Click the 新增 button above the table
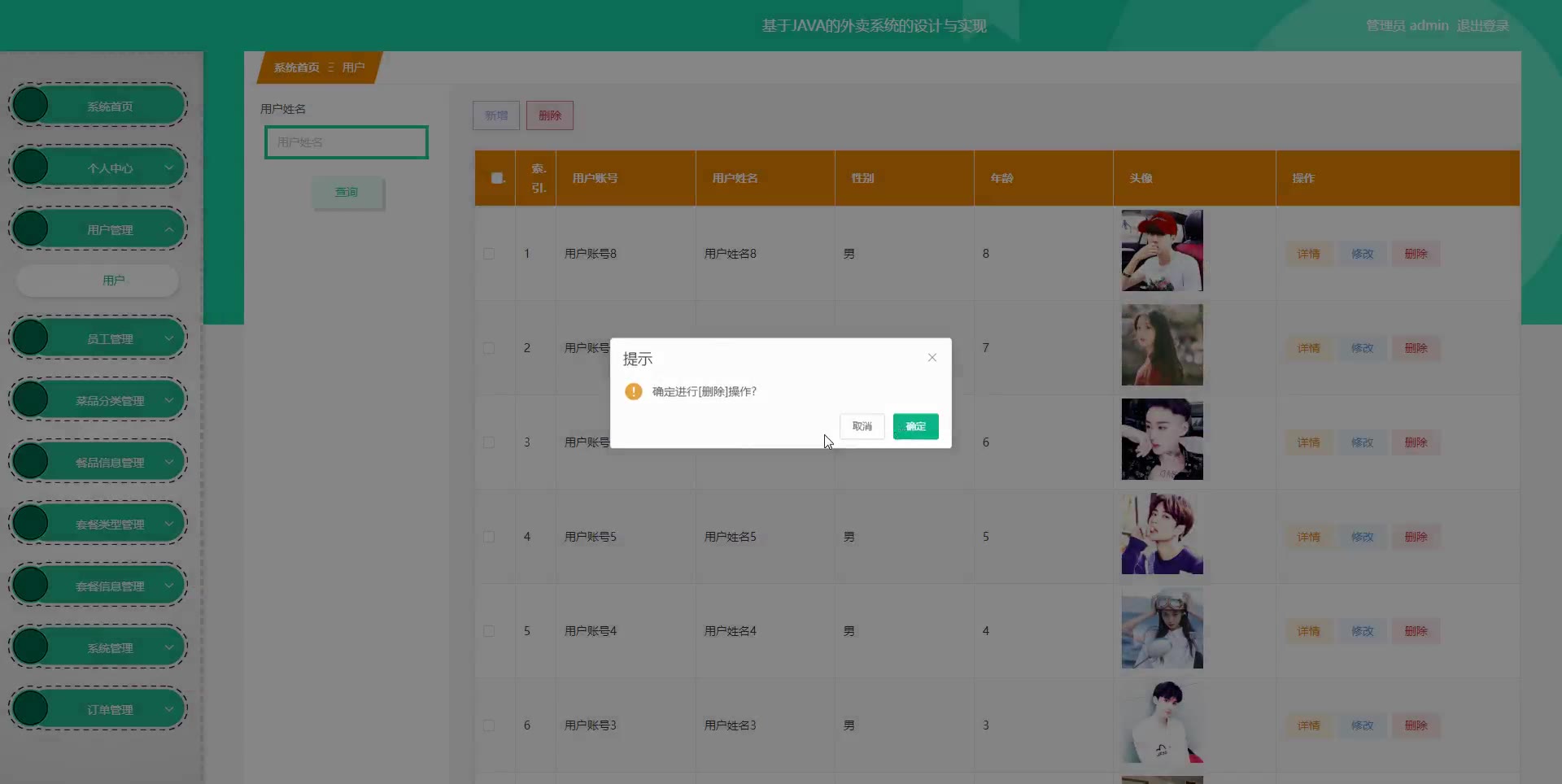 496,115
